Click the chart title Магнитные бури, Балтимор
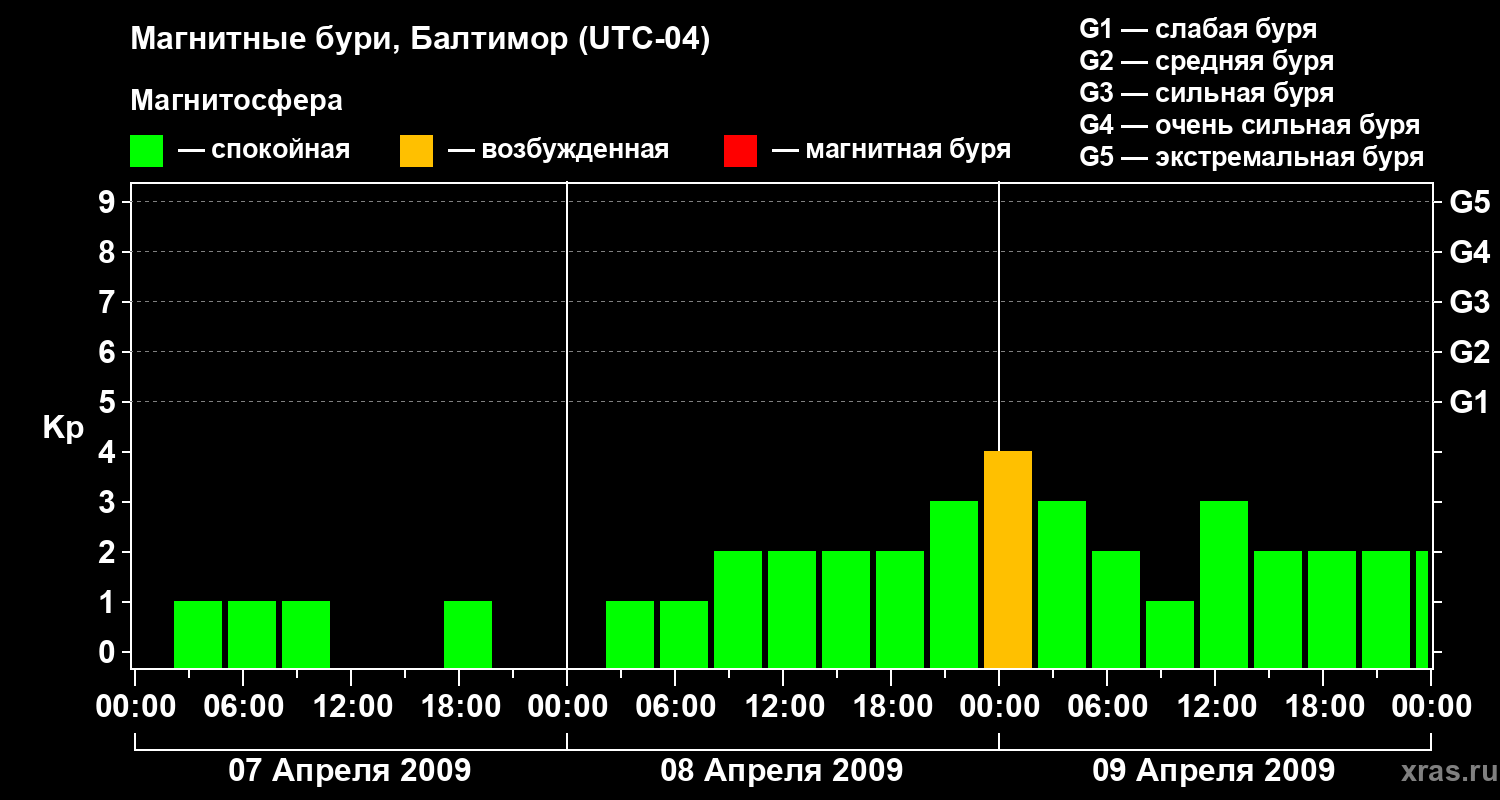 click(420, 41)
